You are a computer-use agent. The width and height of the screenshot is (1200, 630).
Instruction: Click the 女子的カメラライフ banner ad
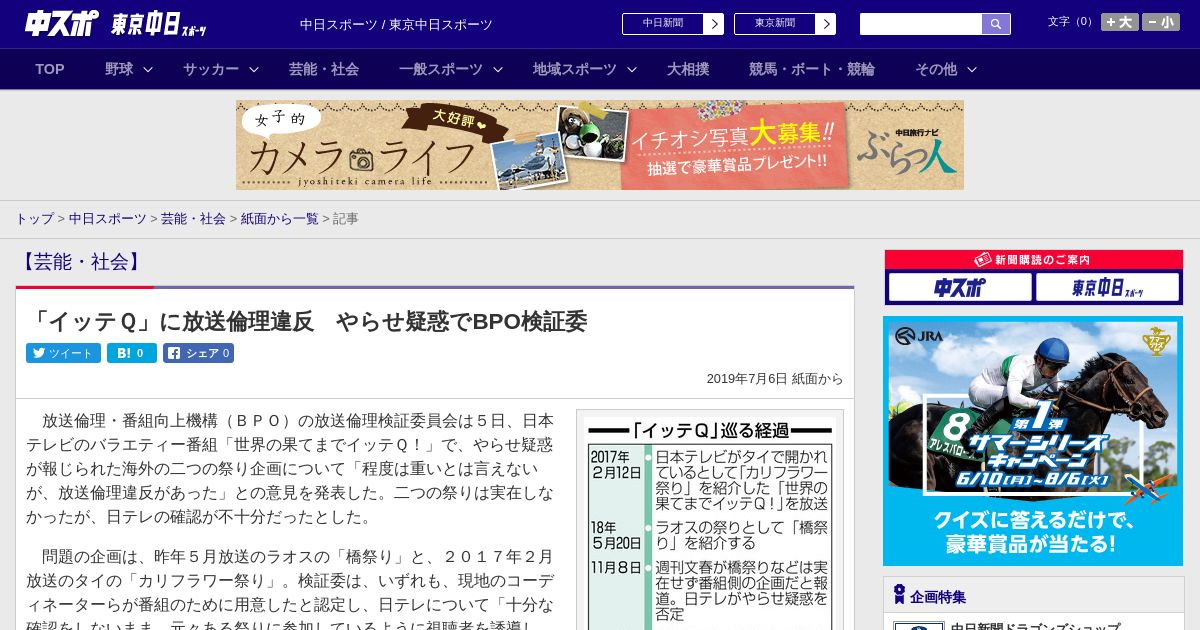click(600, 145)
